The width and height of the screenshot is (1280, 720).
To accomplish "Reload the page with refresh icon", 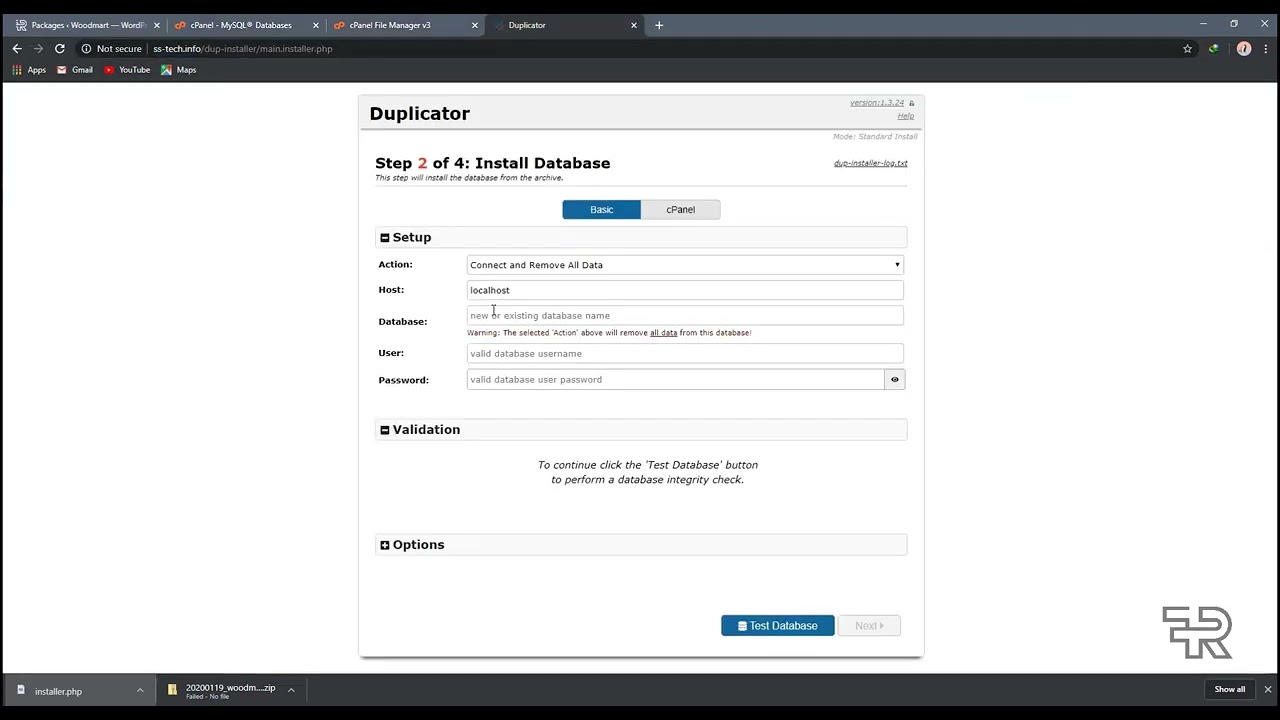I will [x=60, y=48].
